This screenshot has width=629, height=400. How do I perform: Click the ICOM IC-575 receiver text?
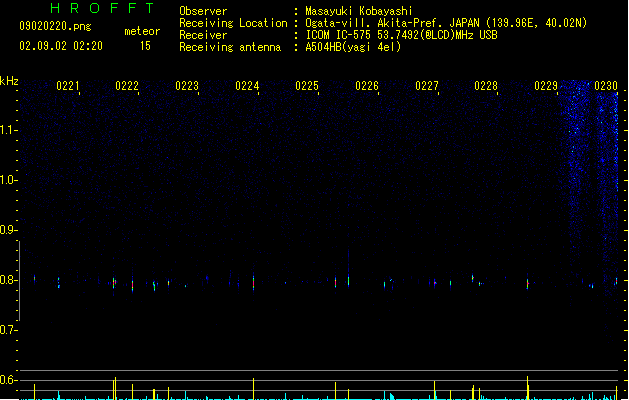click(x=402, y=35)
